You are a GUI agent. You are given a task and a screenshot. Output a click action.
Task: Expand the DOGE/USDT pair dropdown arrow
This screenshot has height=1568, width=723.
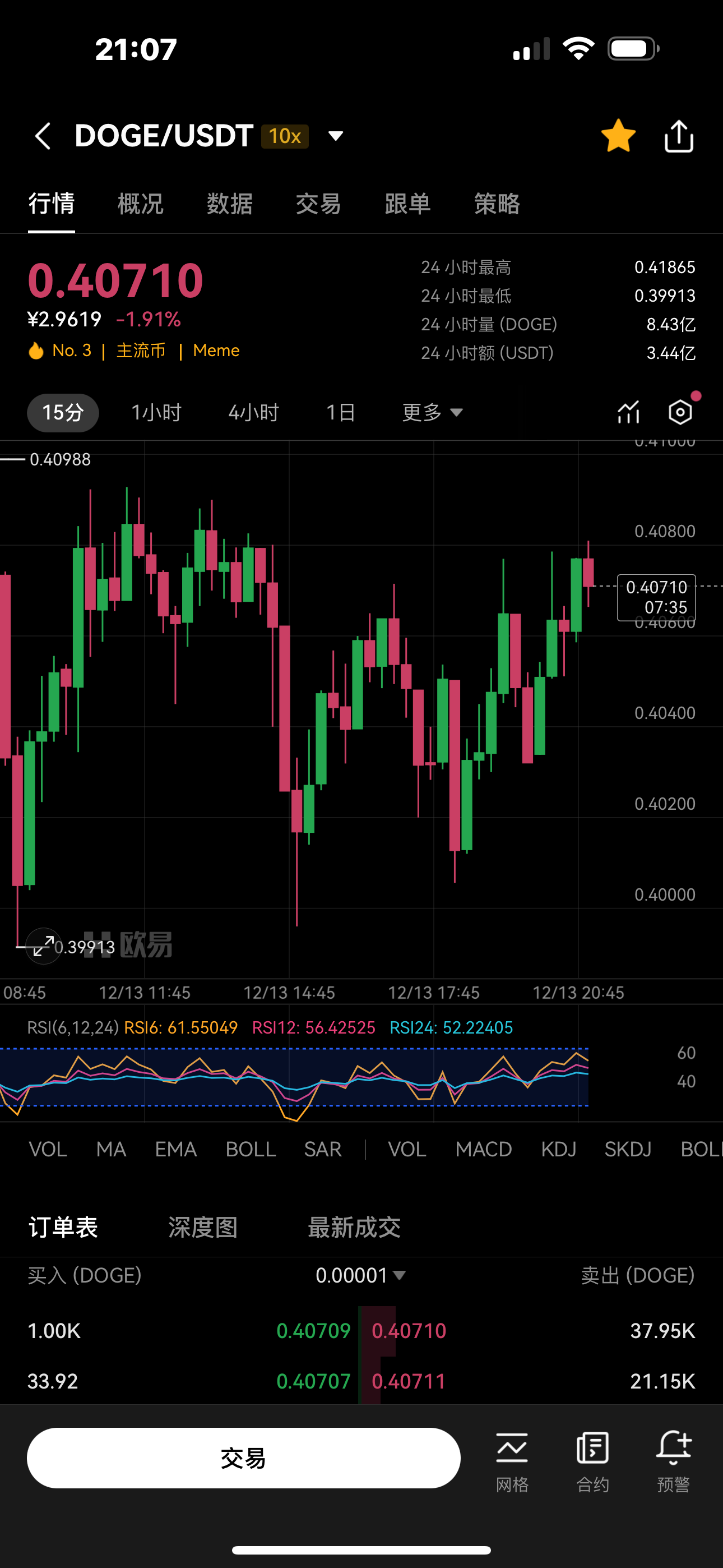click(335, 135)
